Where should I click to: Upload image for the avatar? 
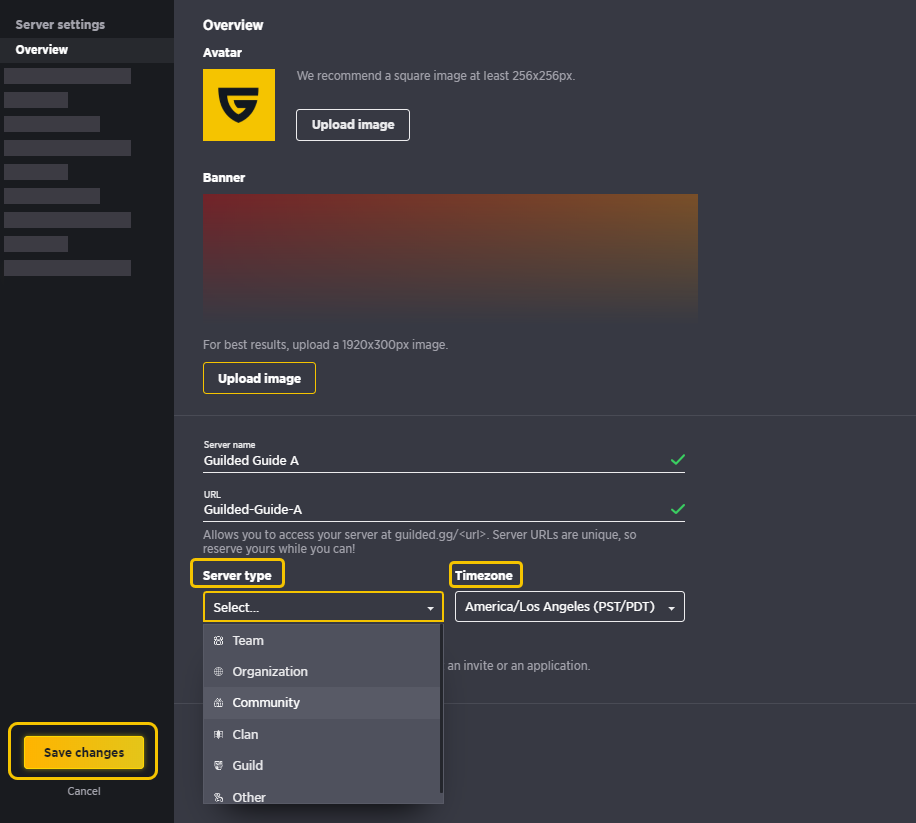coord(353,125)
